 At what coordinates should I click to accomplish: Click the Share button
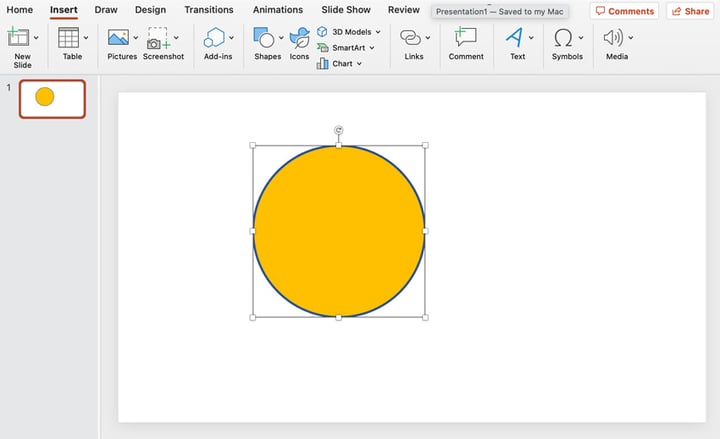click(x=689, y=11)
